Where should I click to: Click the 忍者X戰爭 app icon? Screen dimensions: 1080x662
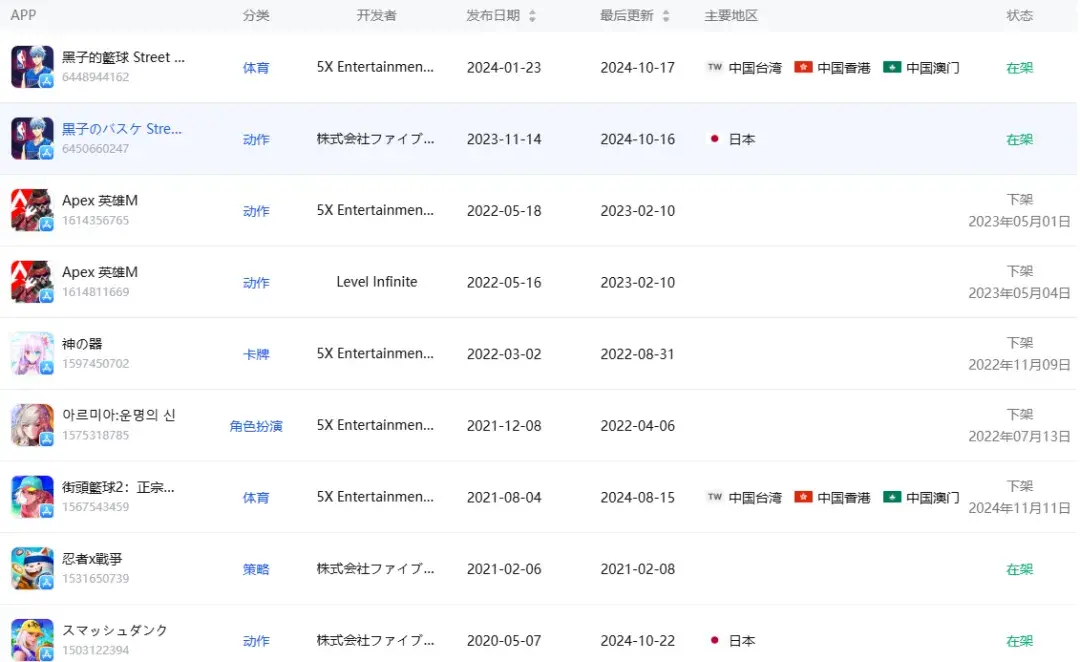[32, 568]
